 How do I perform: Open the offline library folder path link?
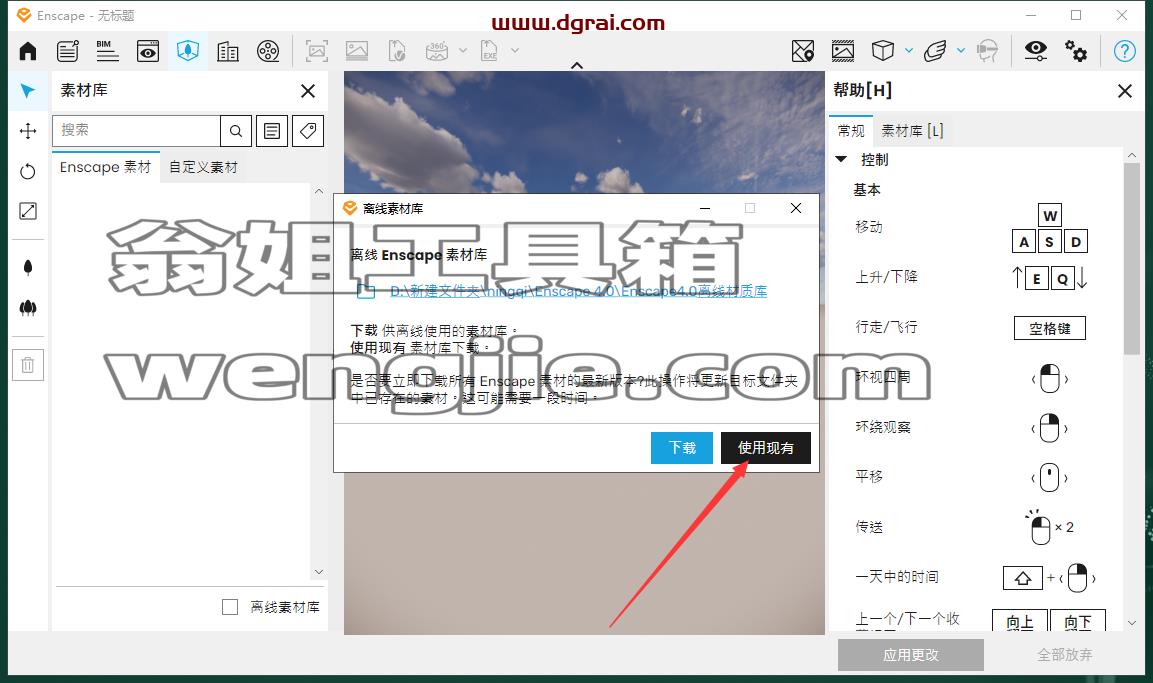click(x=578, y=292)
